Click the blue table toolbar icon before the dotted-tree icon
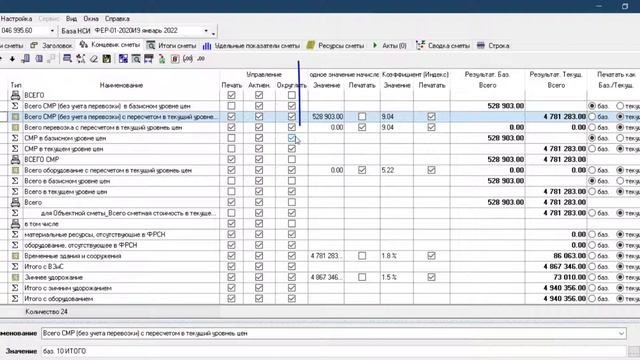This screenshot has height=360, width=640. [x=67, y=59]
